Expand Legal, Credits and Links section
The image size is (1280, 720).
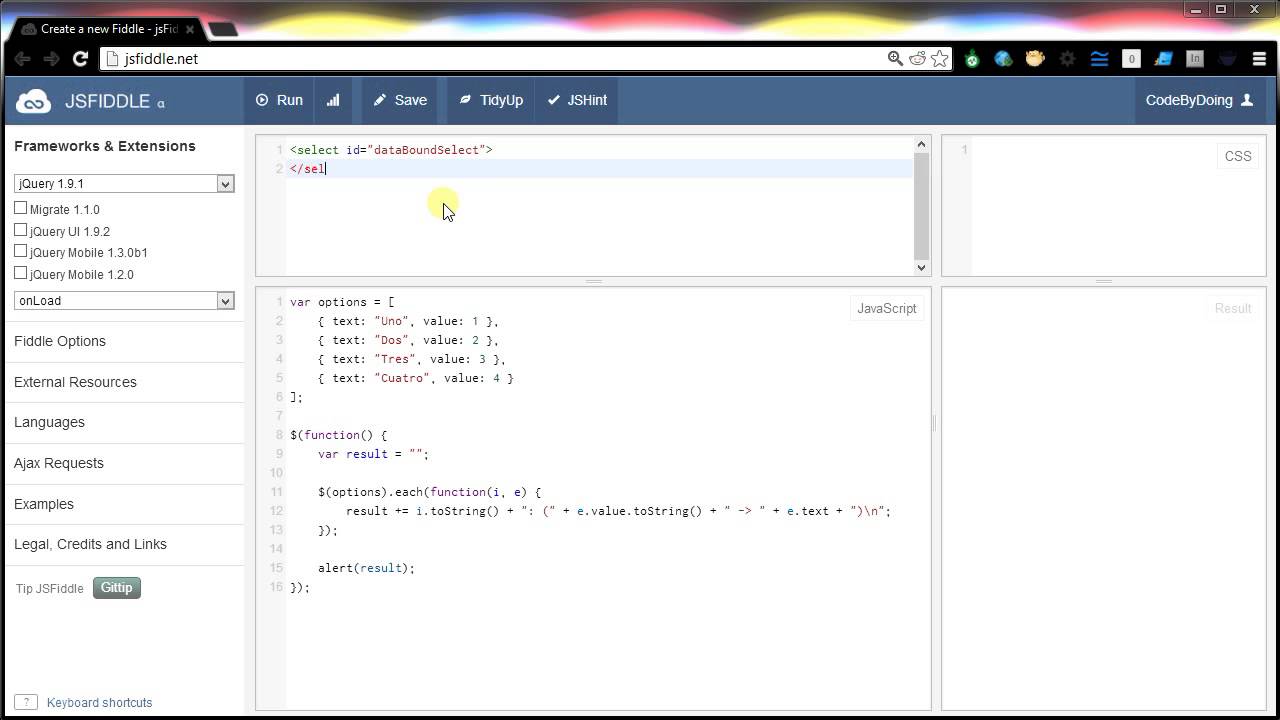90,544
